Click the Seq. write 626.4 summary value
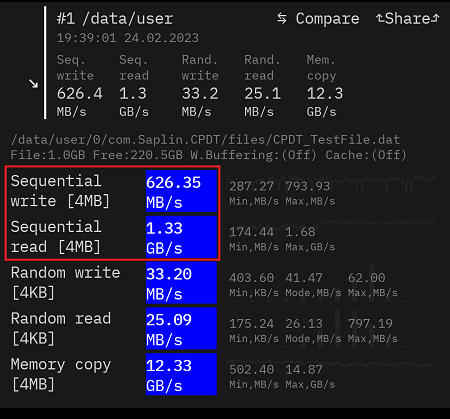Screen dimensions: 450x419 (80, 93)
